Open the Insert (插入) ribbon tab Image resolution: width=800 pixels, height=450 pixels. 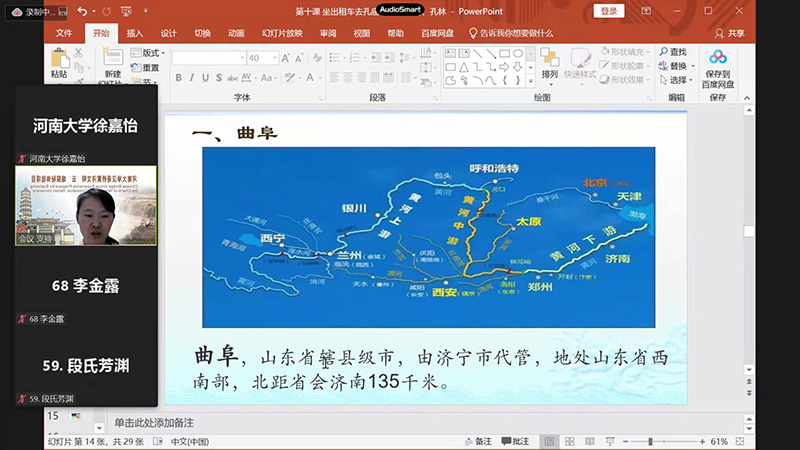pyautogui.click(x=135, y=32)
